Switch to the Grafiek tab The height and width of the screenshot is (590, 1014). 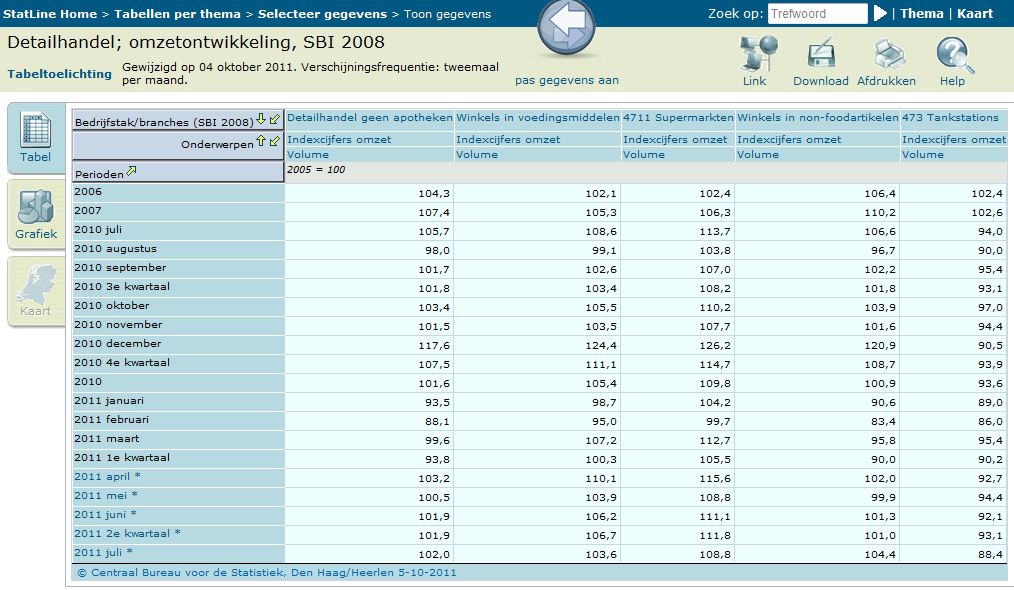click(x=36, y=216)
